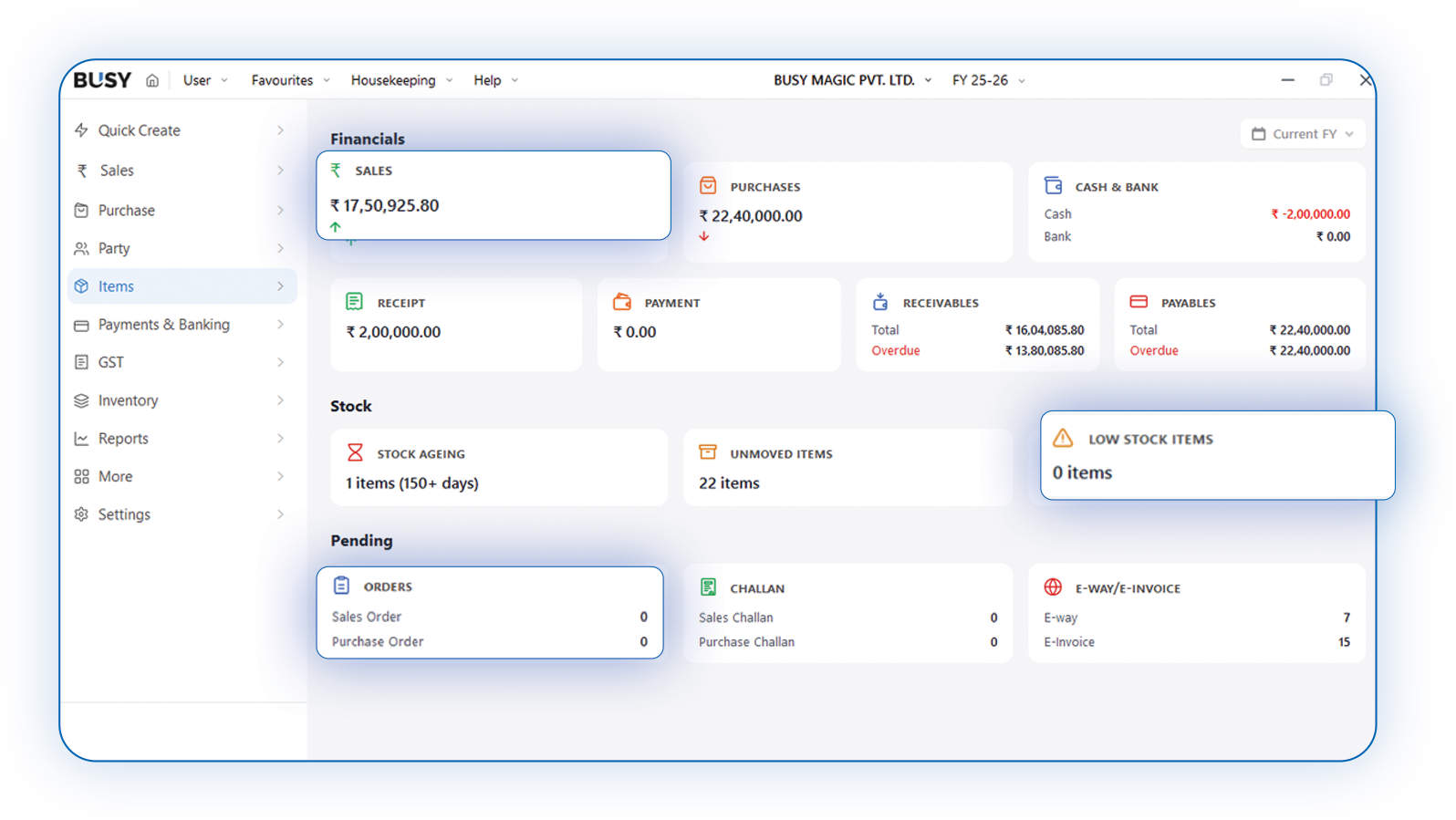Click the home icon beside BUSY logo
1456x820 pixels.
152,80
